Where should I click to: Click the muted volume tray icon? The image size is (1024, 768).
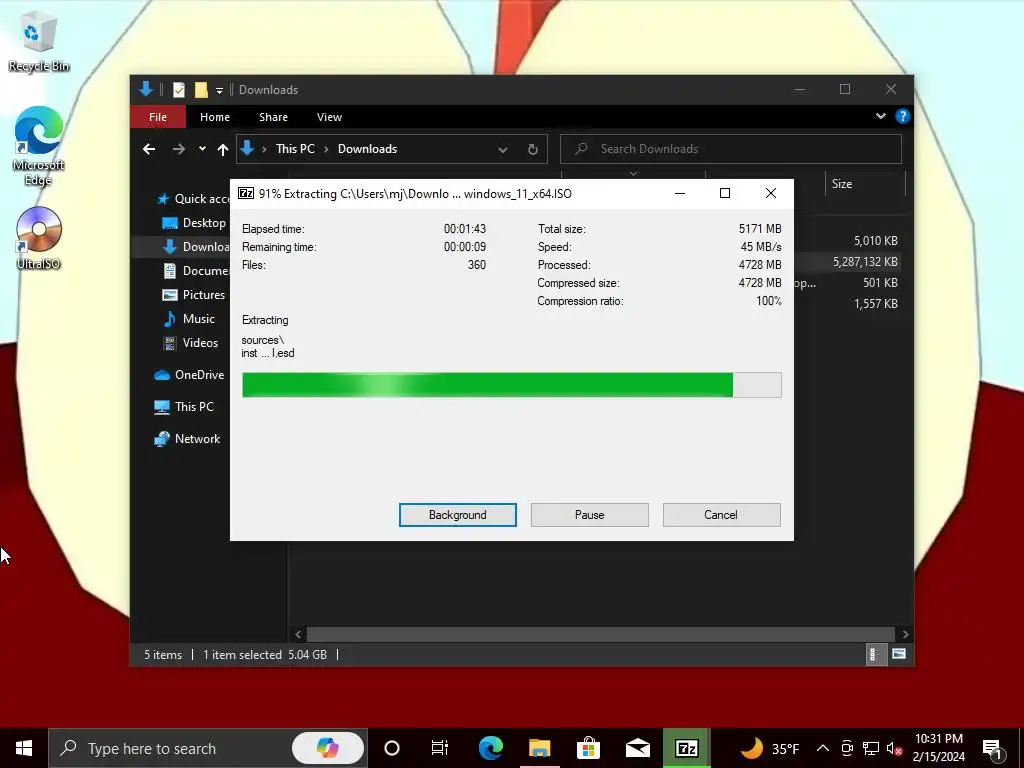[x=894, y=748]
